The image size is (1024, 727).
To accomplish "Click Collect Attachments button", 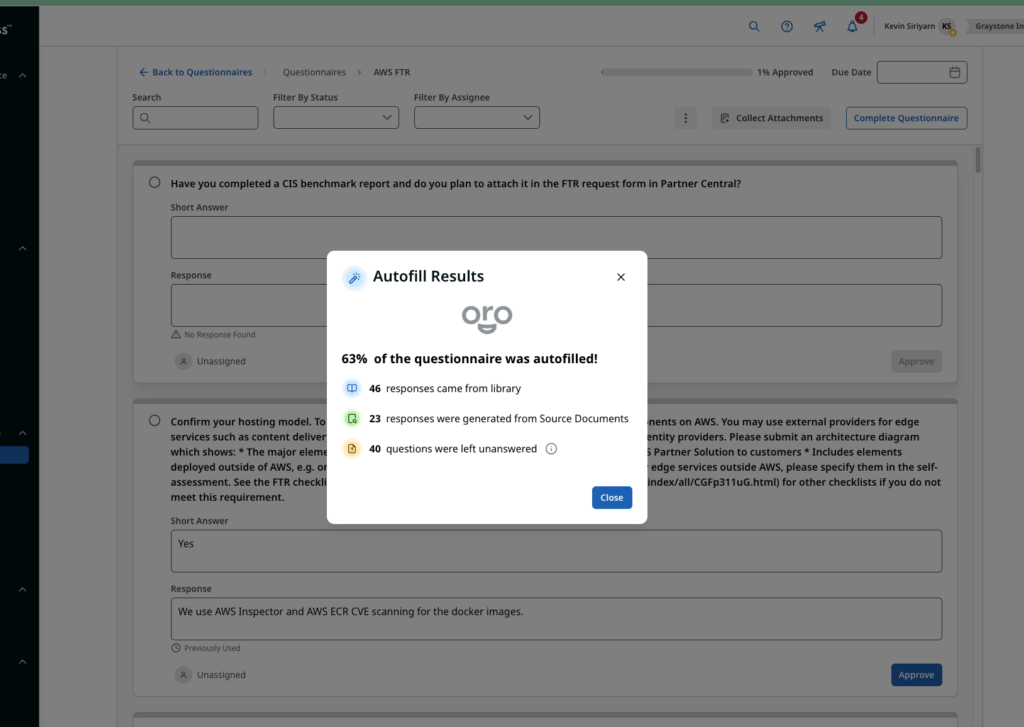I will click(771, 118).
